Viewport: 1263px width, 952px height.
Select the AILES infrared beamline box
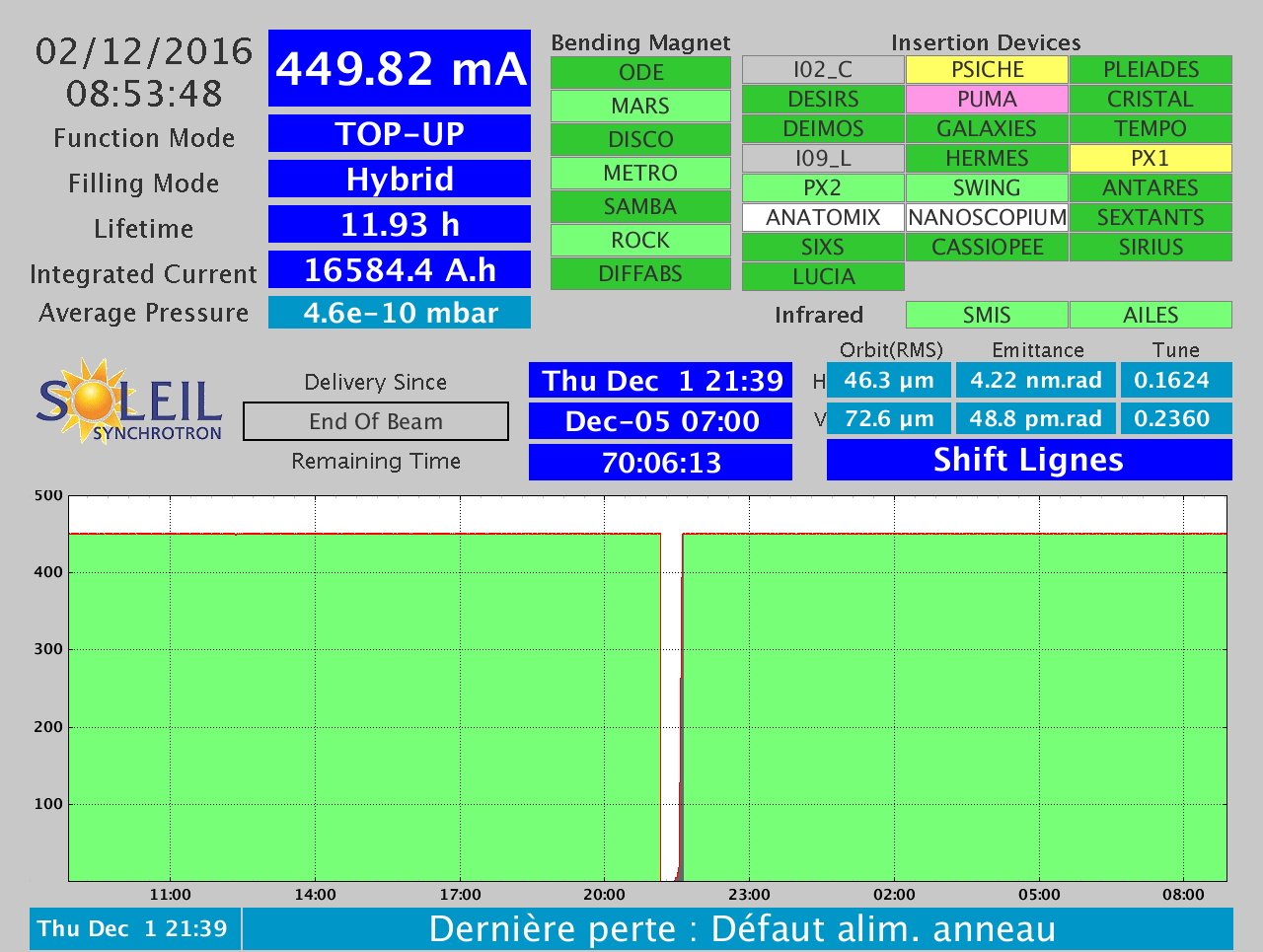point(1151,315)
